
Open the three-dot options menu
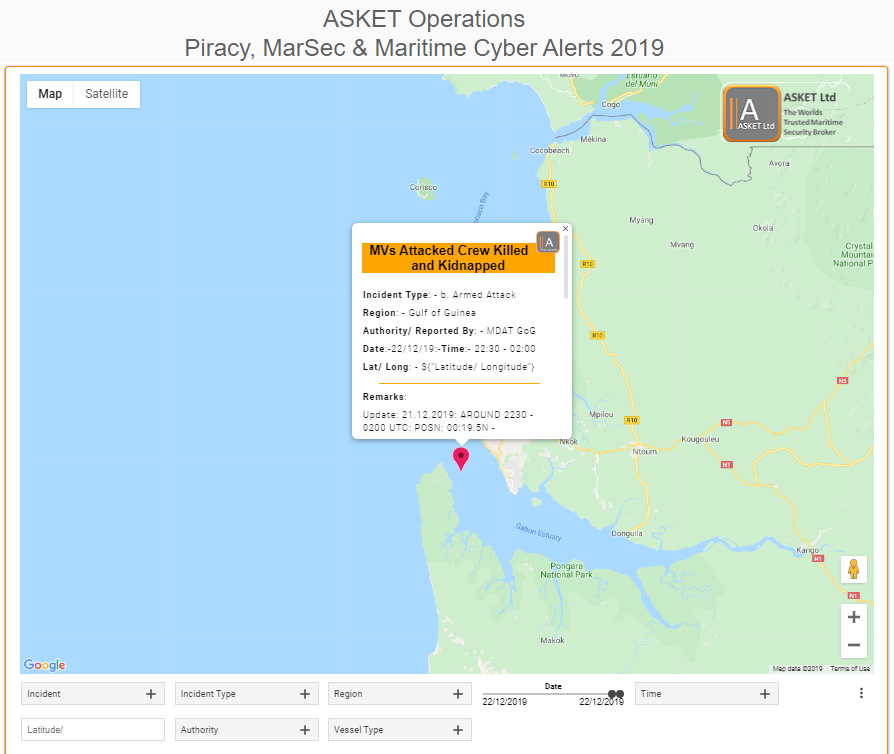point(861,693)
